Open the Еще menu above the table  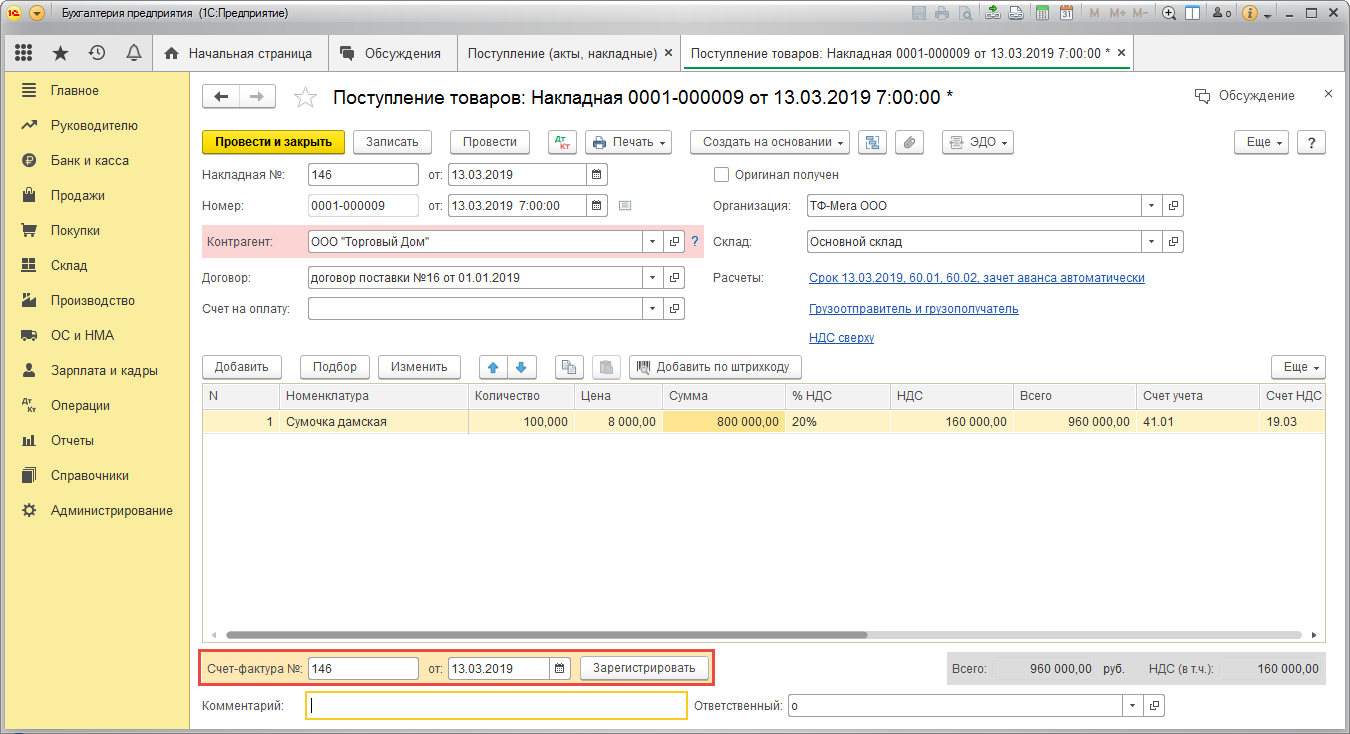pos(1298,367)
